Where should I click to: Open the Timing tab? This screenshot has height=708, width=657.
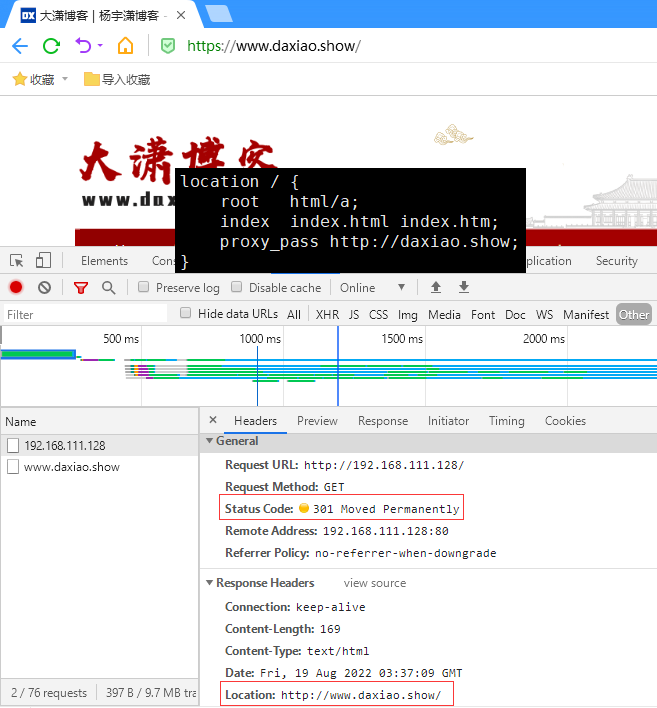coord(507,421)
